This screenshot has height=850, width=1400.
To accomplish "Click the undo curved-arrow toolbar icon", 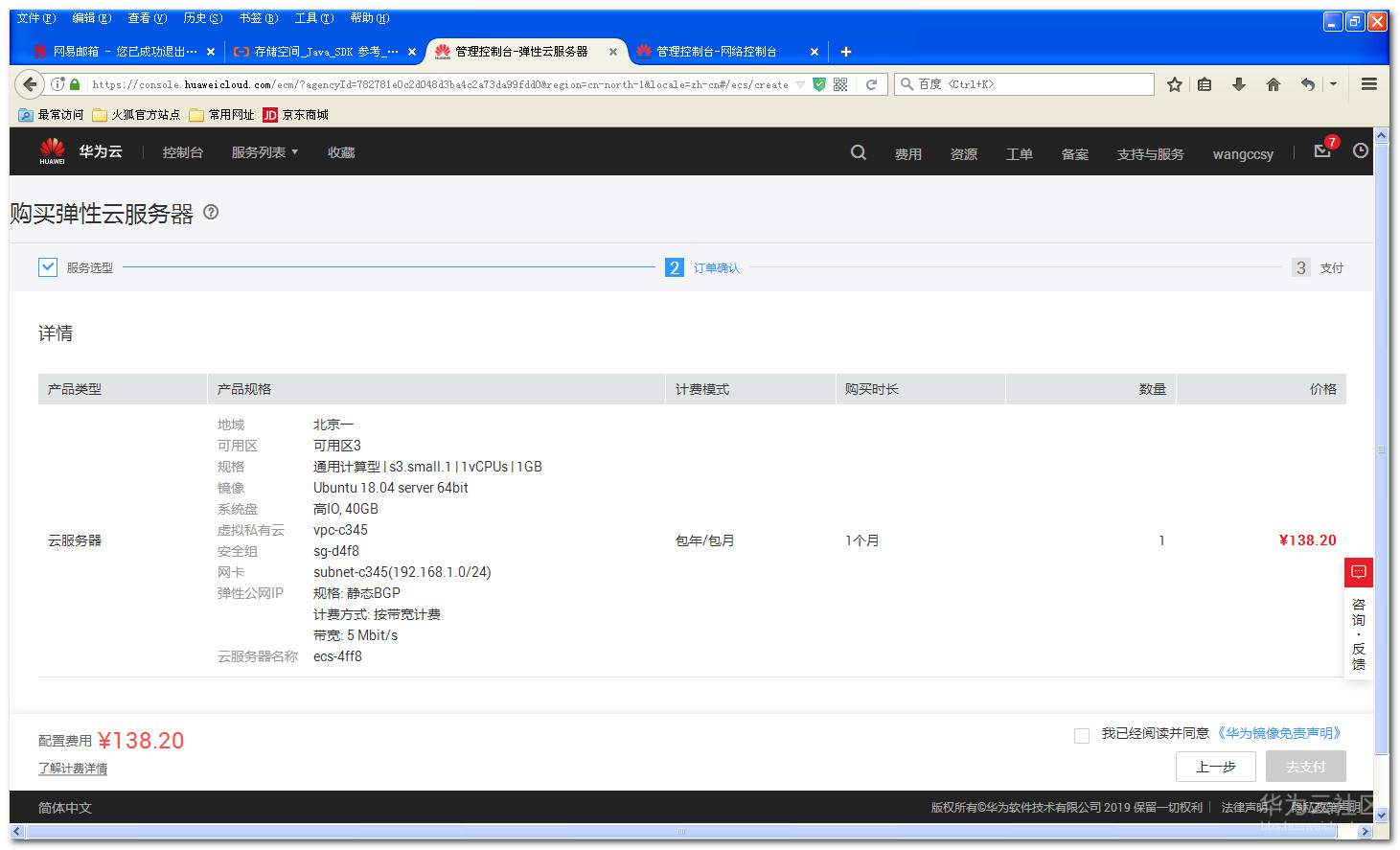I will [x=1308, y=84].
